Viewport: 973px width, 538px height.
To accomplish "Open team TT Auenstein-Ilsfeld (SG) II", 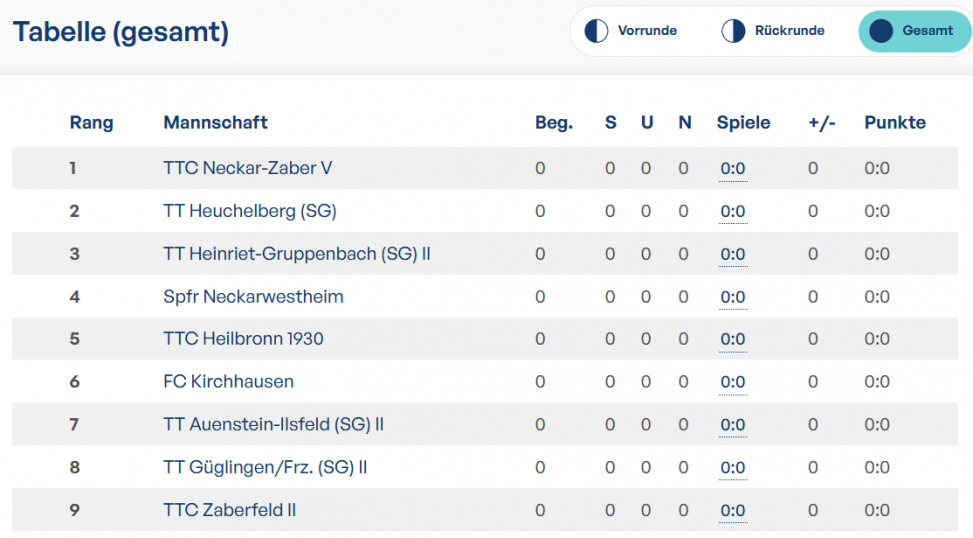I will (274, 424).
